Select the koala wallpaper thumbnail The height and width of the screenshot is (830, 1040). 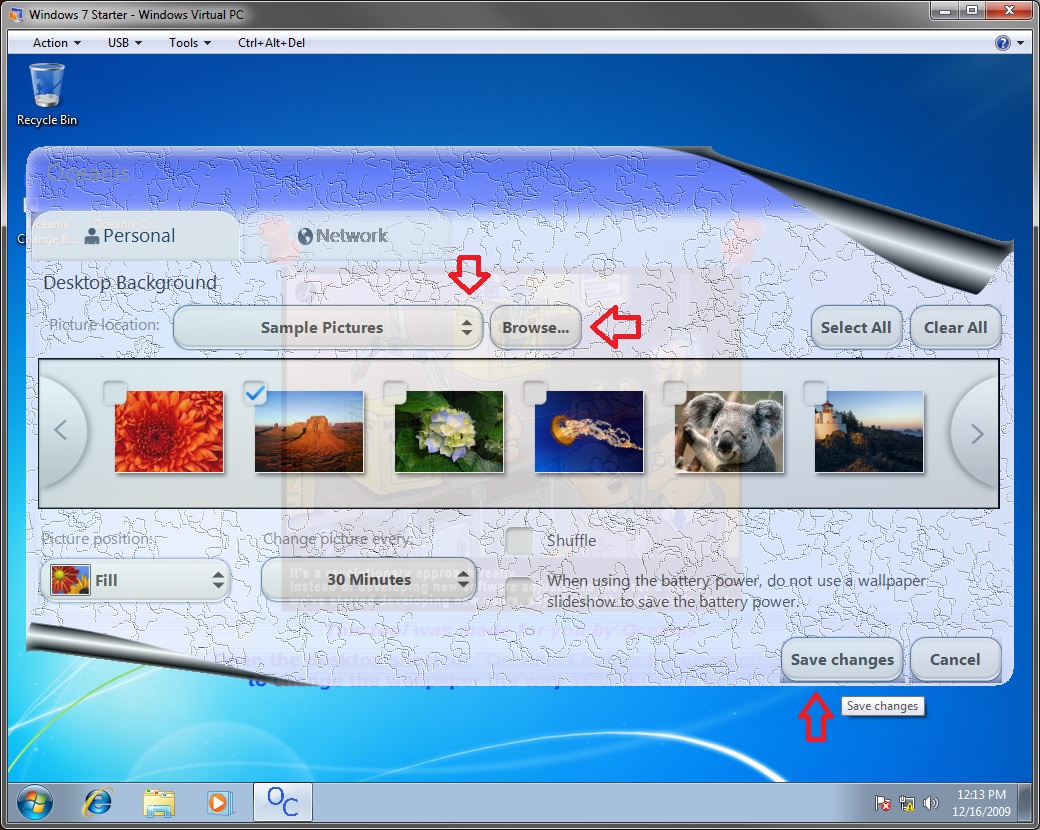(x=728, y=432)
